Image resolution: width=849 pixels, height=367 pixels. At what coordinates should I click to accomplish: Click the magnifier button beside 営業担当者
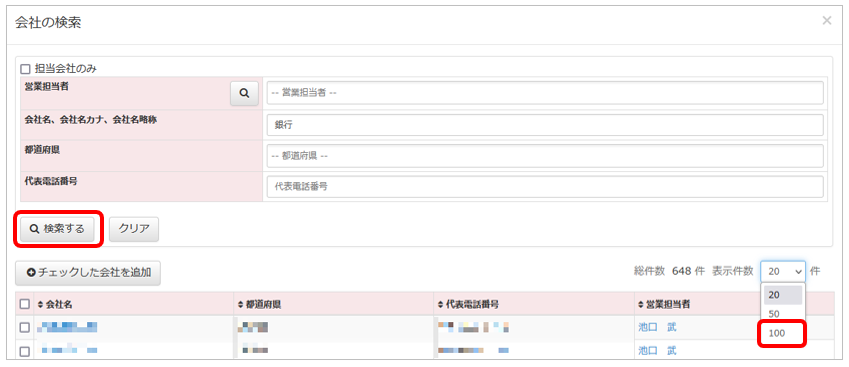tap(244, 93)
